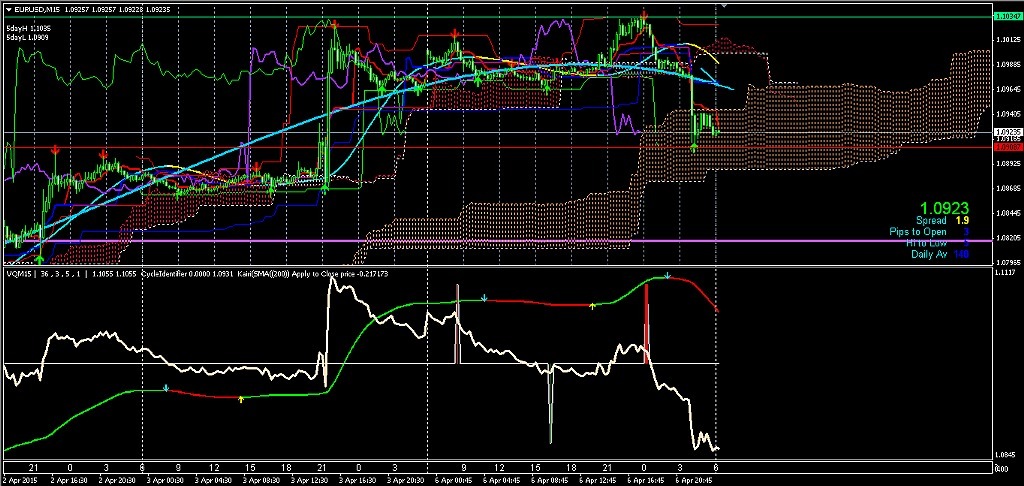Click the chart shift triangle at top

click(722, 6)
